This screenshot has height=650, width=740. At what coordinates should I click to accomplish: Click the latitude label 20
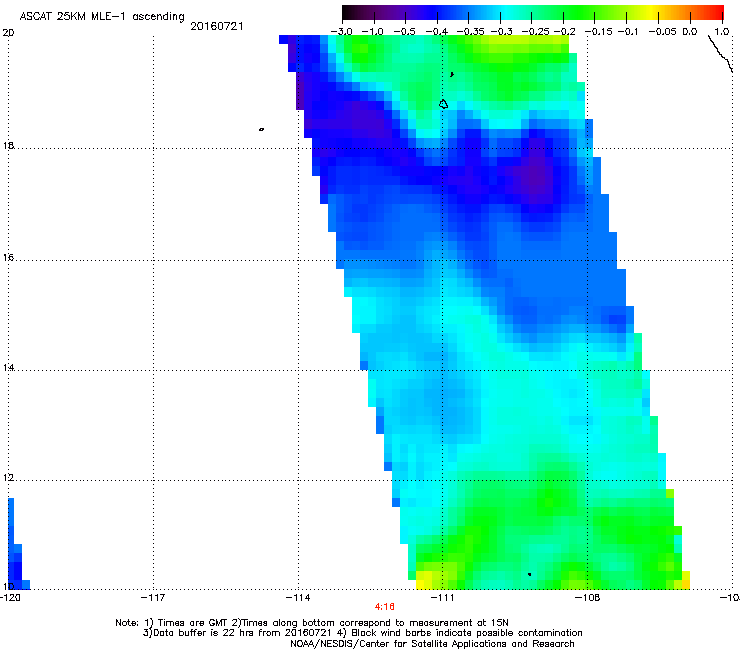(x=8, y=33)
